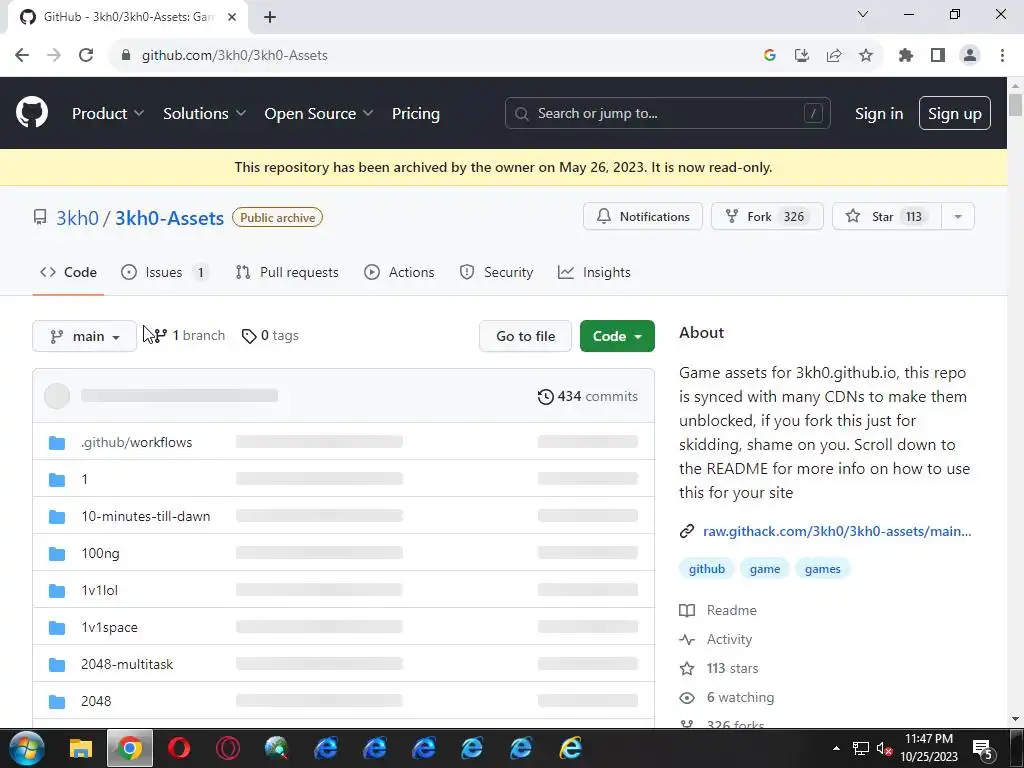Expand the Open Source menu
This screenshot has height=768, width=1024.
click(x=319, y=114)
